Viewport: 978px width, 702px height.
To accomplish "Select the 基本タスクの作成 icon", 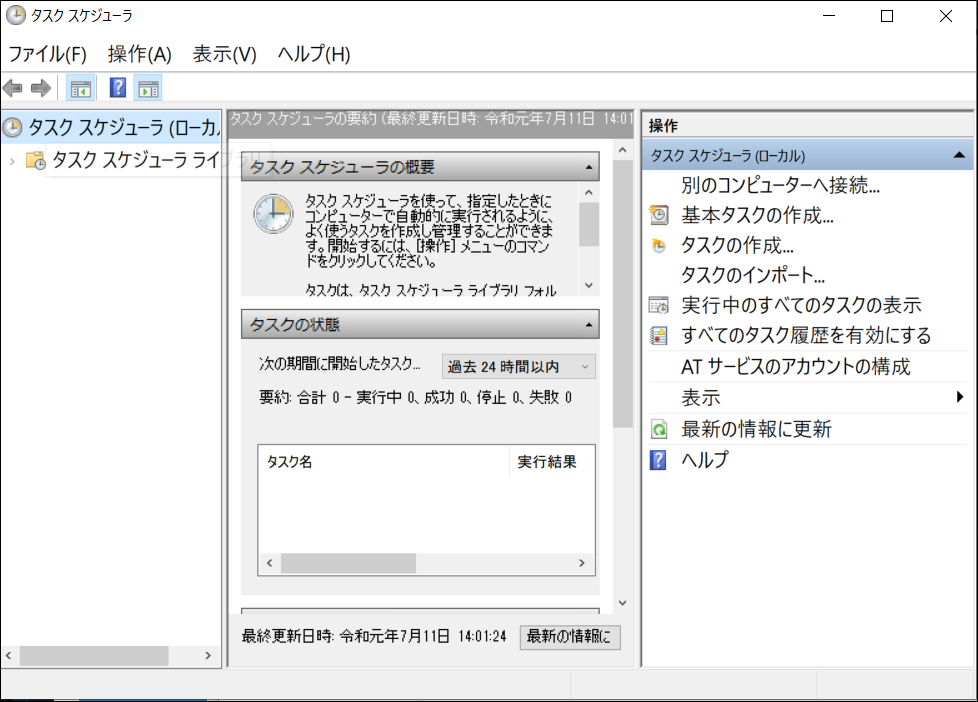I will pyautogui.click(x=659, y=215).
